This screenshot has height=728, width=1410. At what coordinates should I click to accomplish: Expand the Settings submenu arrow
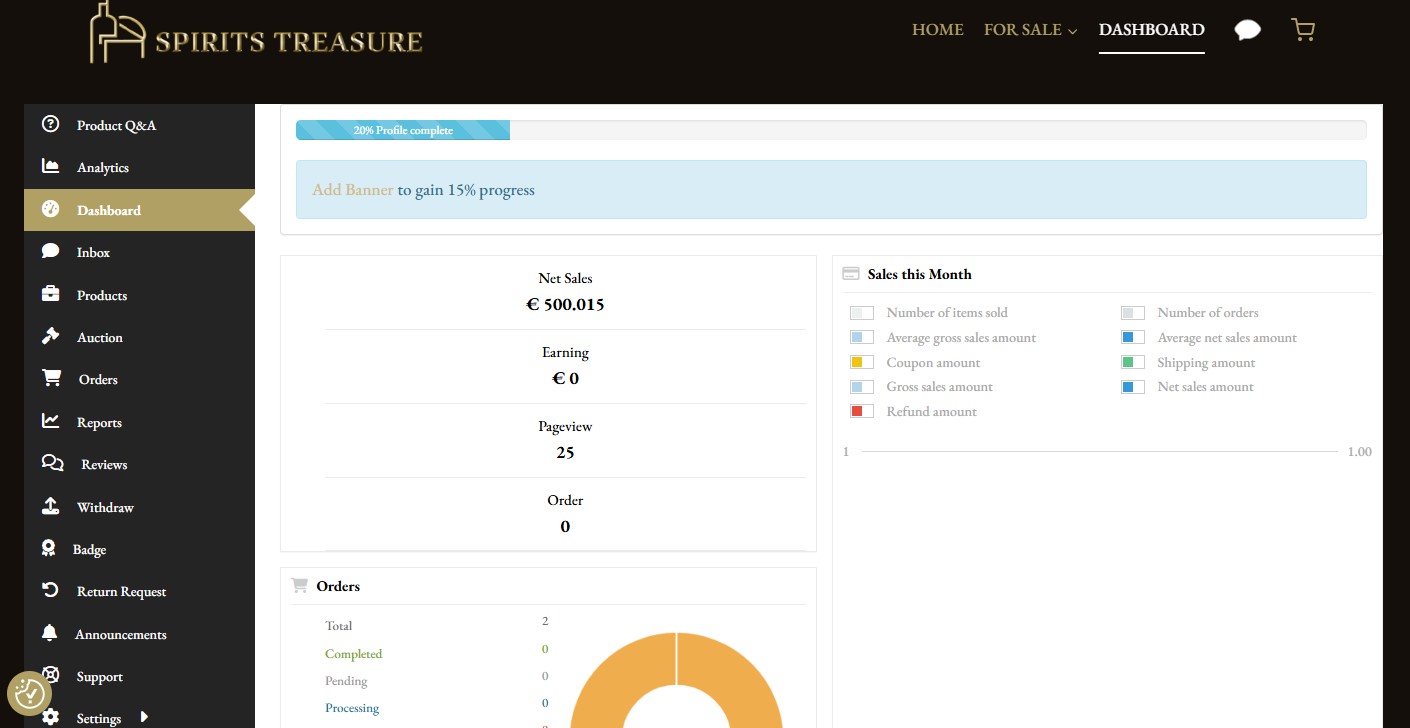pos(144,717)
